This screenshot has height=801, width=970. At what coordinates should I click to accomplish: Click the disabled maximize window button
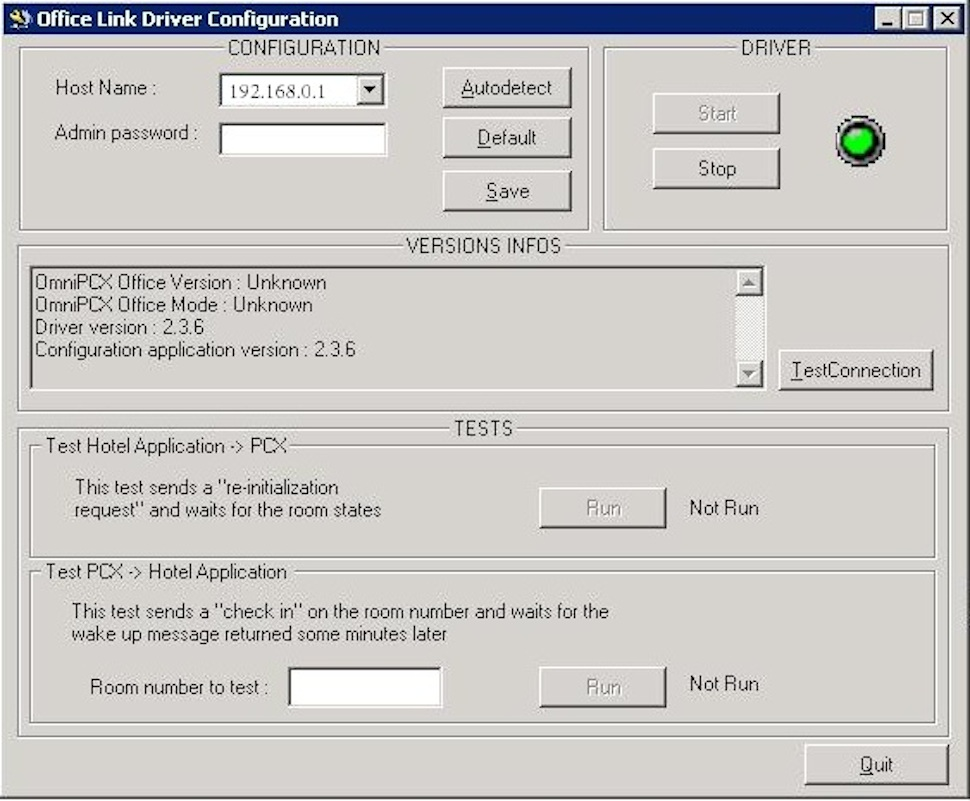click(915, 19)
